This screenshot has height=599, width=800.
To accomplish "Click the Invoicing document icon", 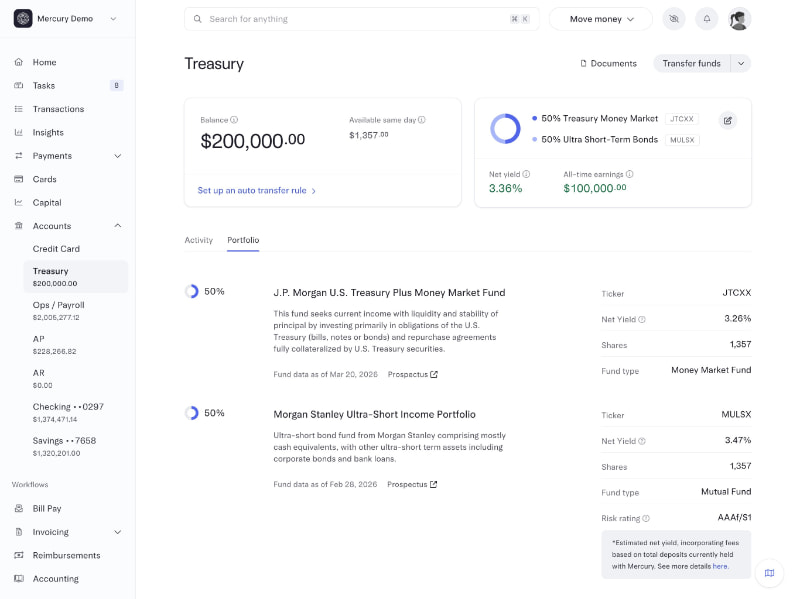I will pos(19,532).
